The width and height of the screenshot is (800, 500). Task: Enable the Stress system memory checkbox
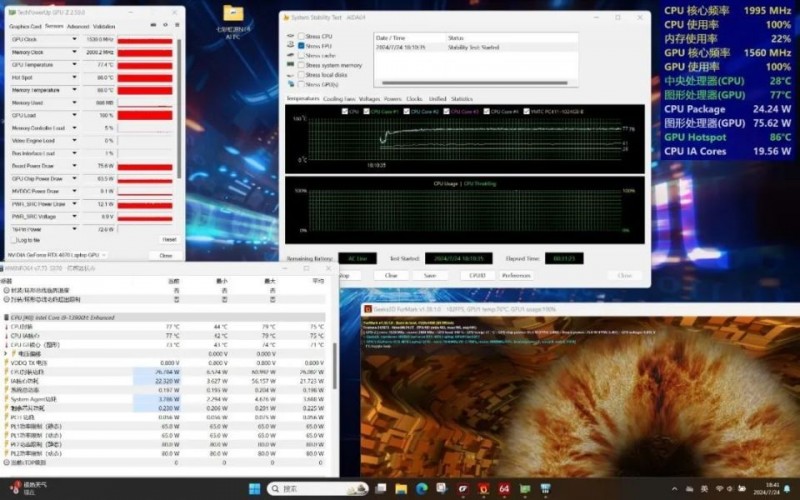coord(302,65)
